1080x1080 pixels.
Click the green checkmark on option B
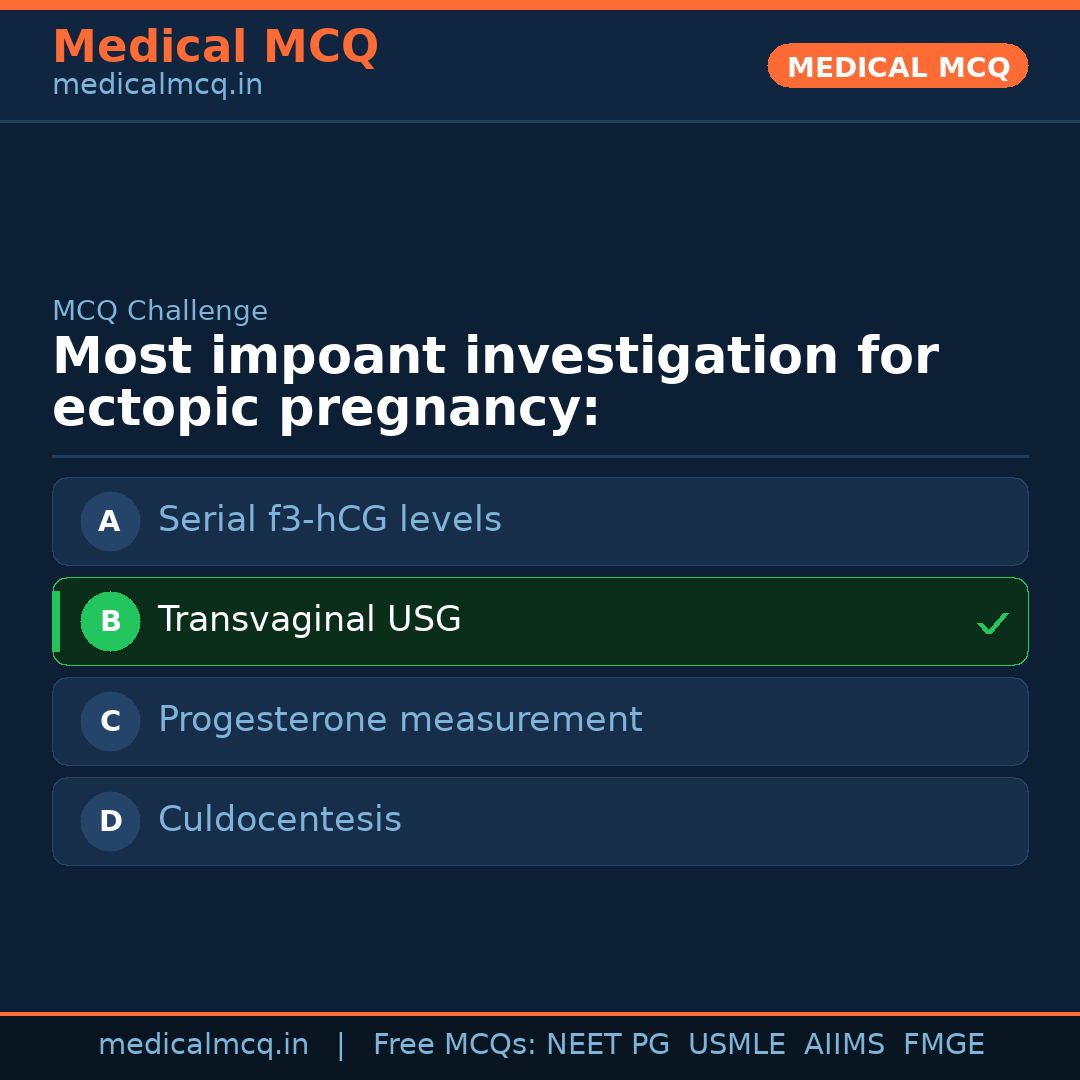[x=992, y=624]
